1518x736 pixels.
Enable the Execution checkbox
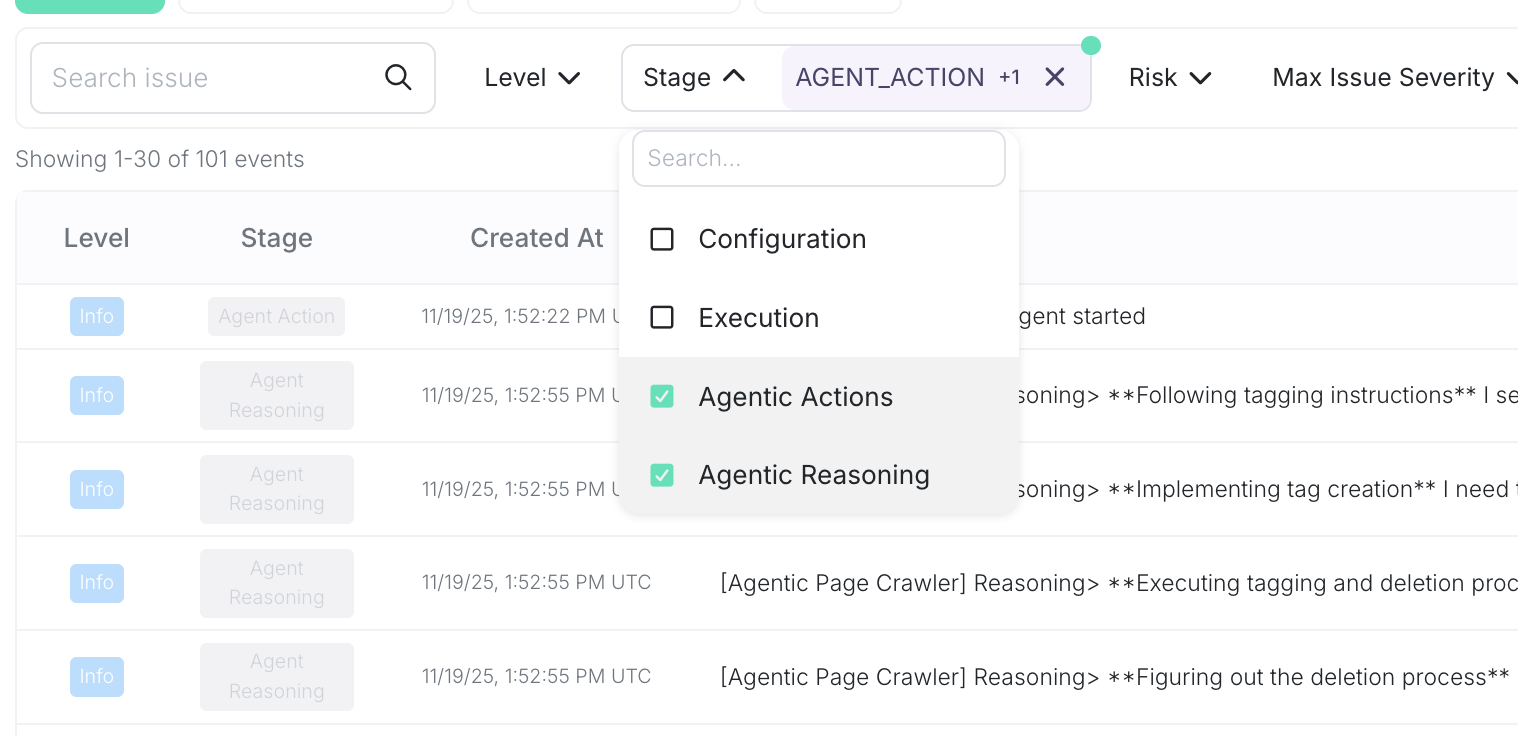(x=662, y=318)
